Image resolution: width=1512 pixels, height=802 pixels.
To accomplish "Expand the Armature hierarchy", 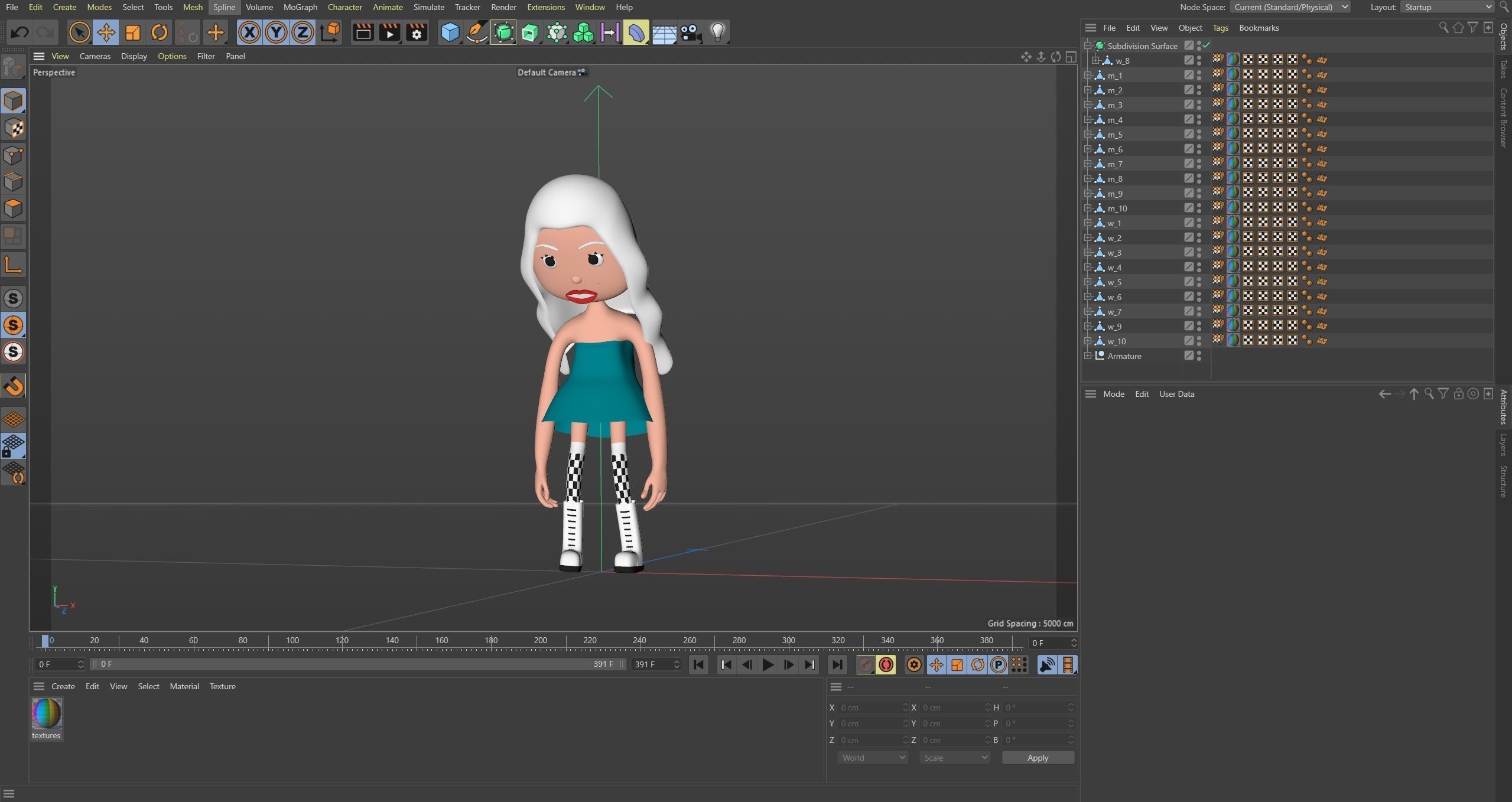I will (x=1088, y=356).
